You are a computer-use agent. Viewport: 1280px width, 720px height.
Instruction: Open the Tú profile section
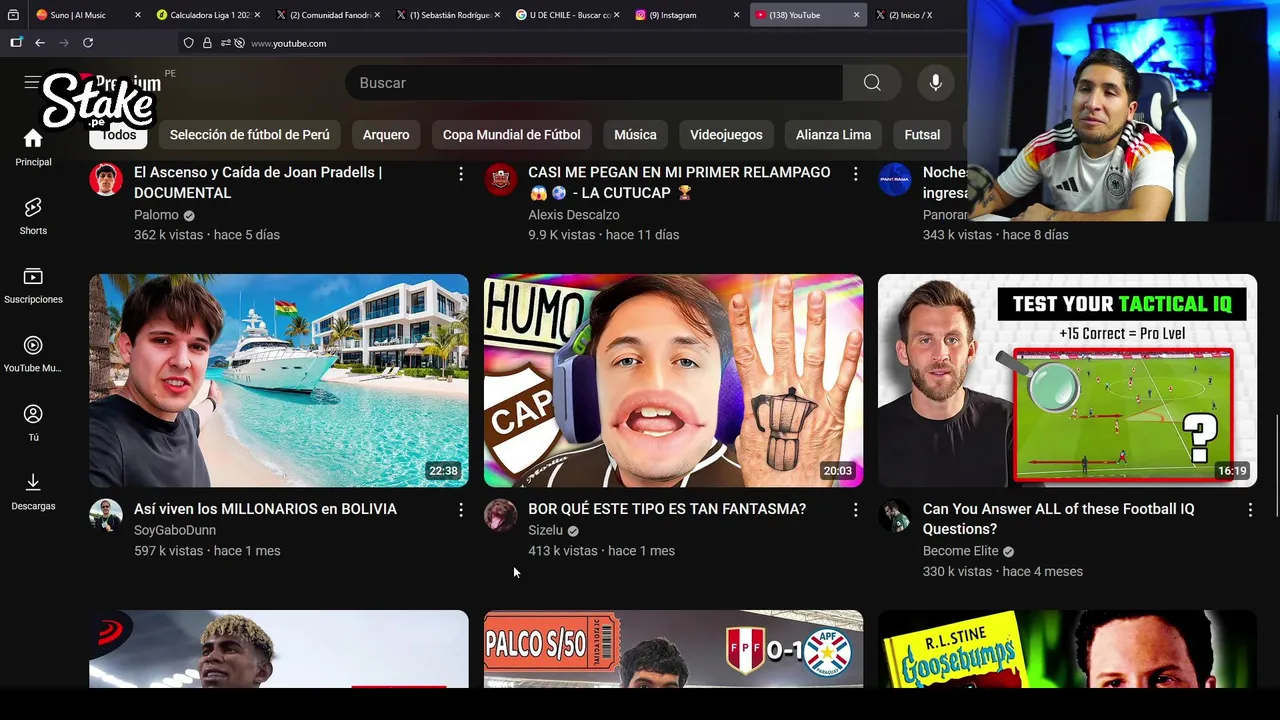33,414
